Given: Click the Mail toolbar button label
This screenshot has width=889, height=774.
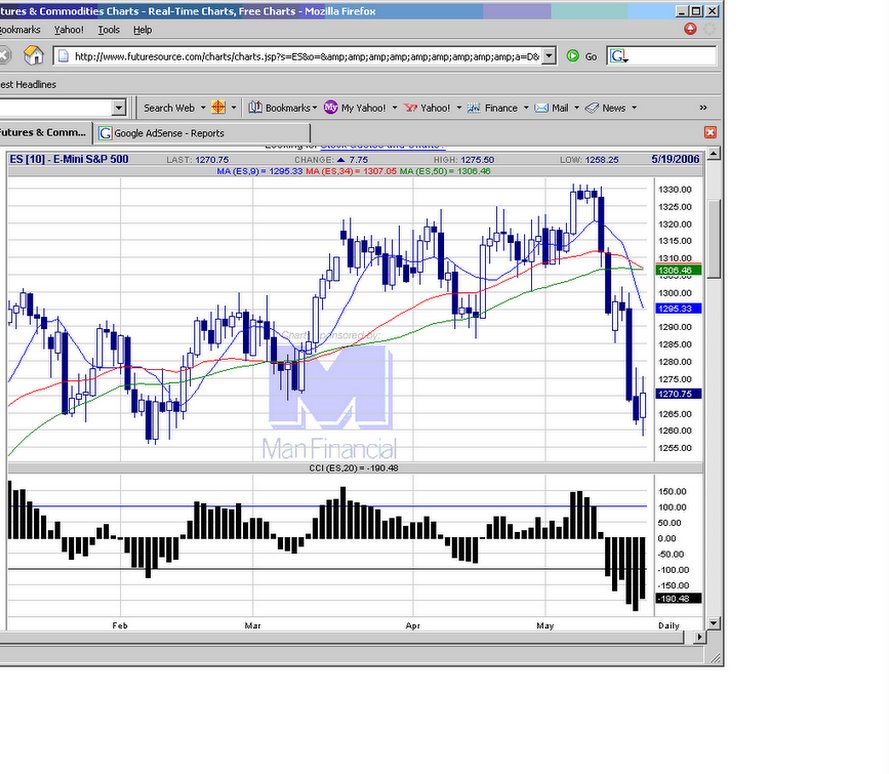Looking at the screenshot, I should (560, 108).
